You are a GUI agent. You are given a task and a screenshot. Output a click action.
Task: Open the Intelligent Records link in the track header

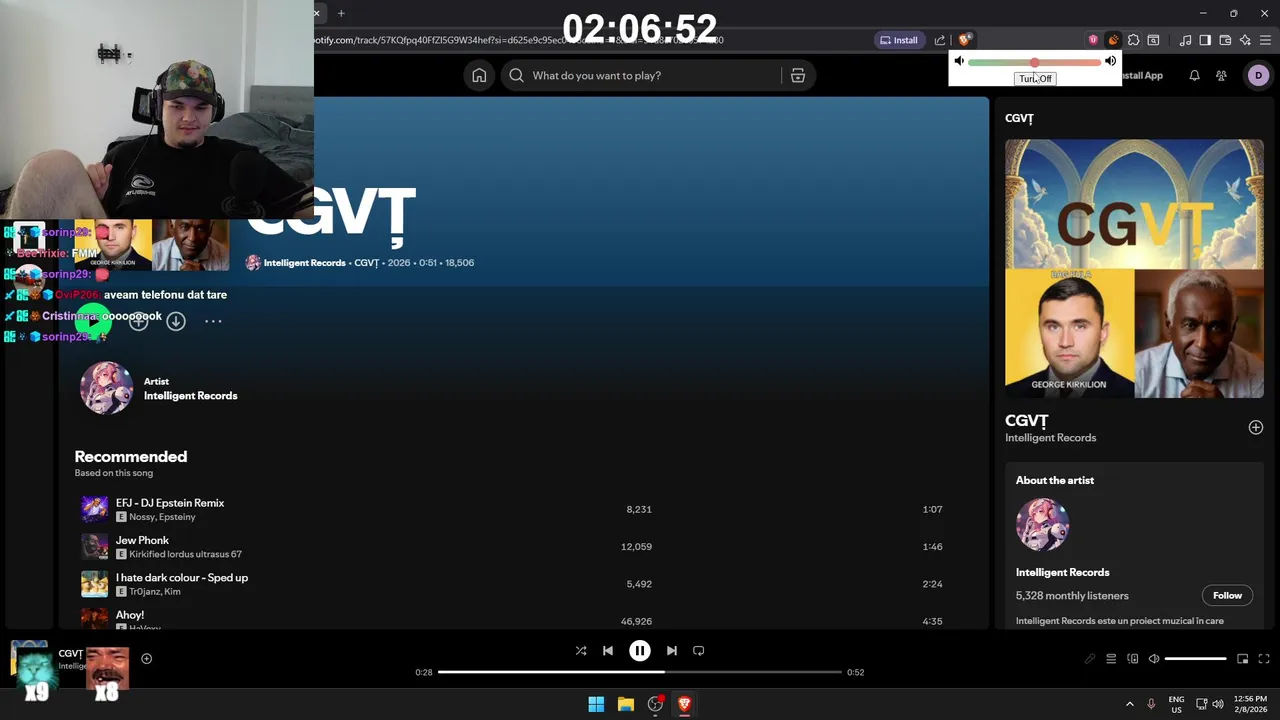[x=305, y=263]
